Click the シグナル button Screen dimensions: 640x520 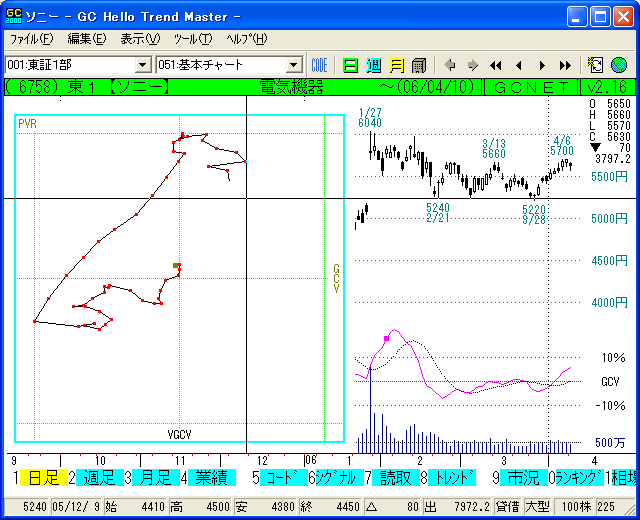340,478
